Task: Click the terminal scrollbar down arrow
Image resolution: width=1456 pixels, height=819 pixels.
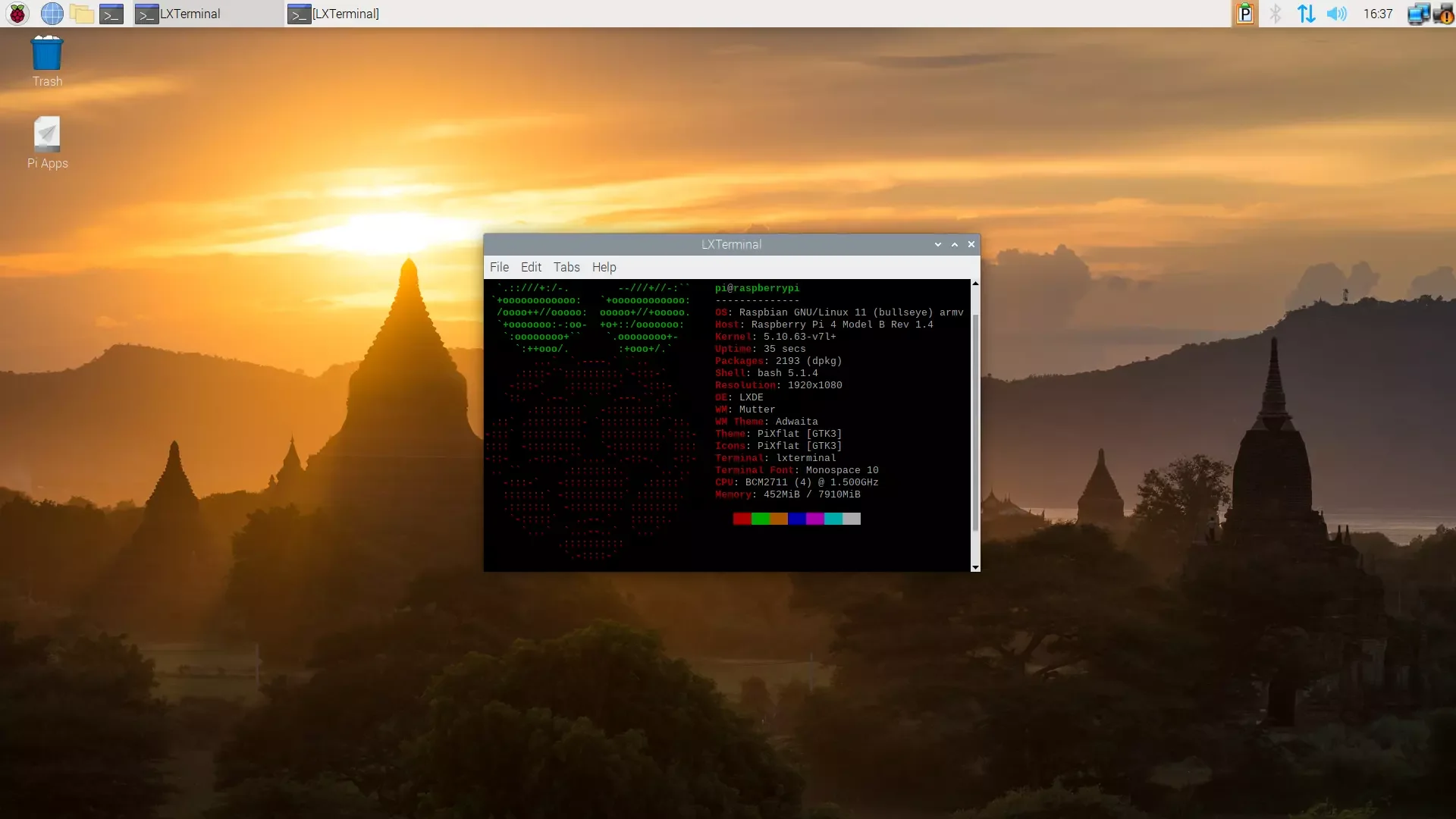Action: [x=975, y=567]
